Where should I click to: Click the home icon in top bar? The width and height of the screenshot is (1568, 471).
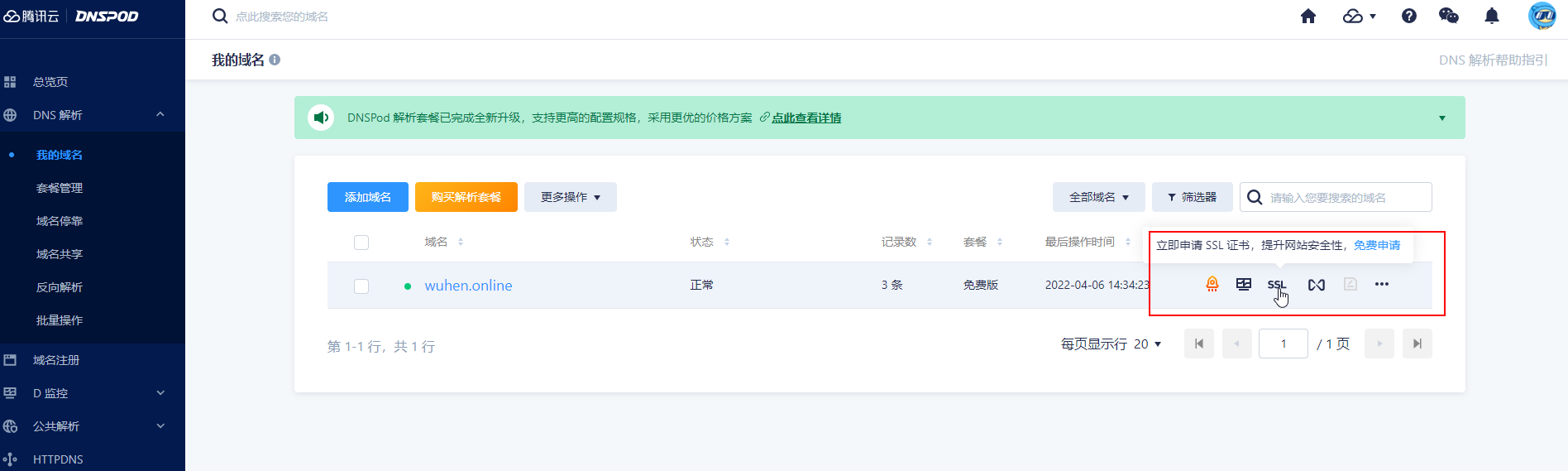click(1308, 17)
